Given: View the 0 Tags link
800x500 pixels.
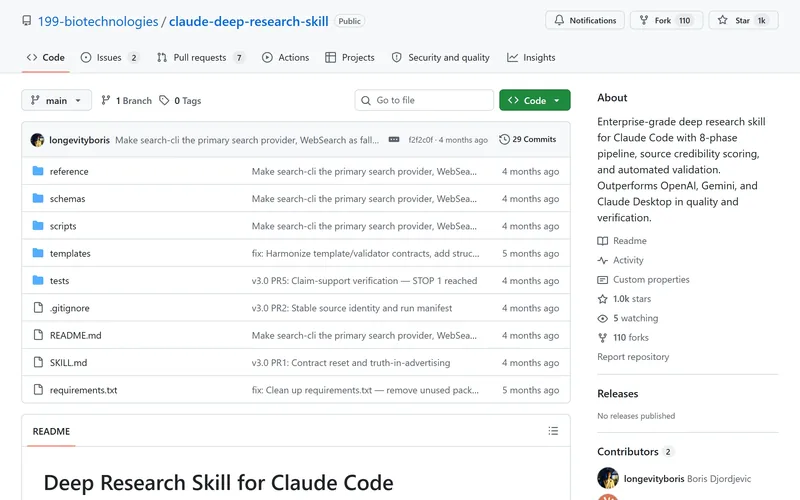Looking at the screenshot, I should pos(180,101).
